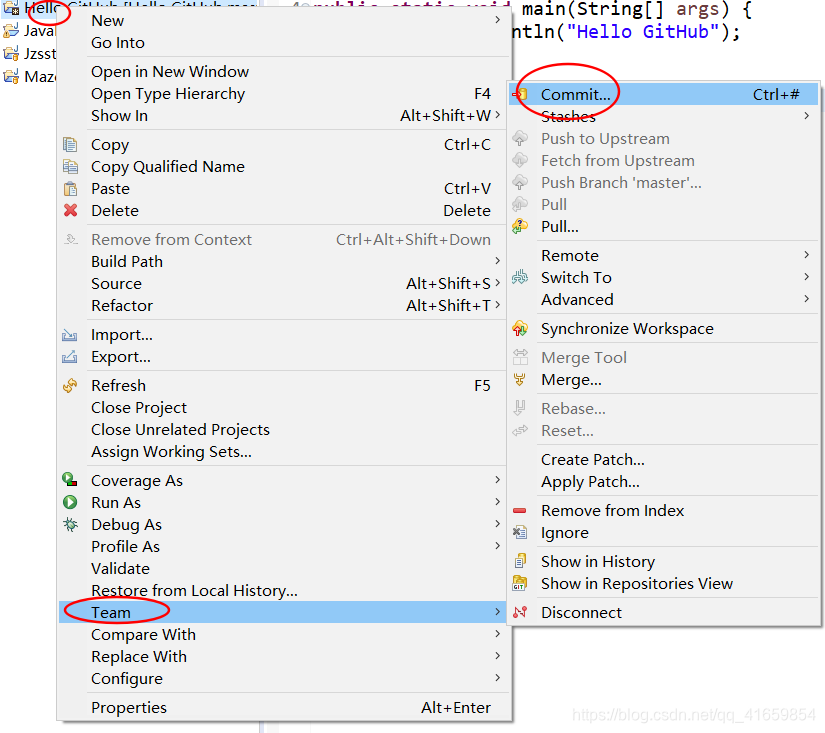Click the Commit icon in Team submenu
This screenshot has width=825, height=733.
(x=520, y=95)
